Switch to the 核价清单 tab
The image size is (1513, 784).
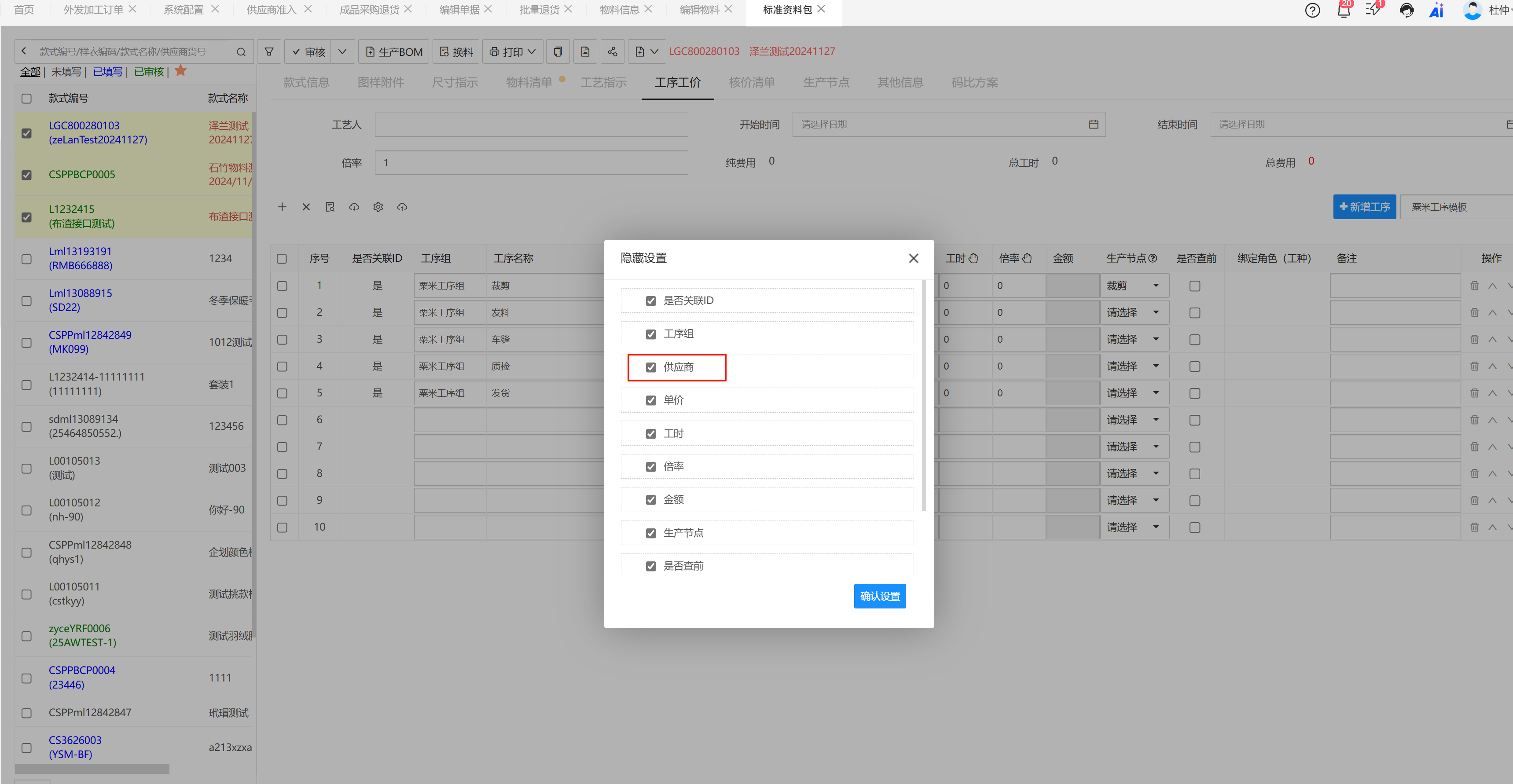tap(751, 82)
